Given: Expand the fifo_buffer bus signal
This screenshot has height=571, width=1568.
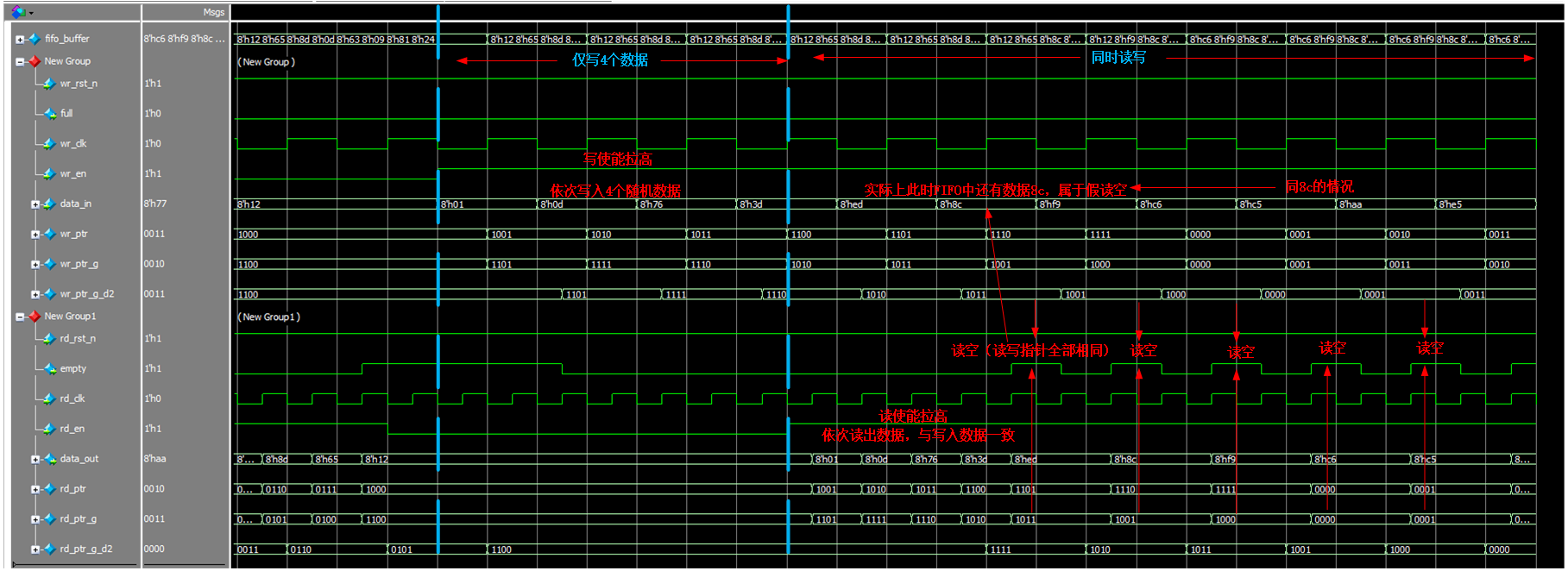Looking at the screenshot, I should click(20, 39).
